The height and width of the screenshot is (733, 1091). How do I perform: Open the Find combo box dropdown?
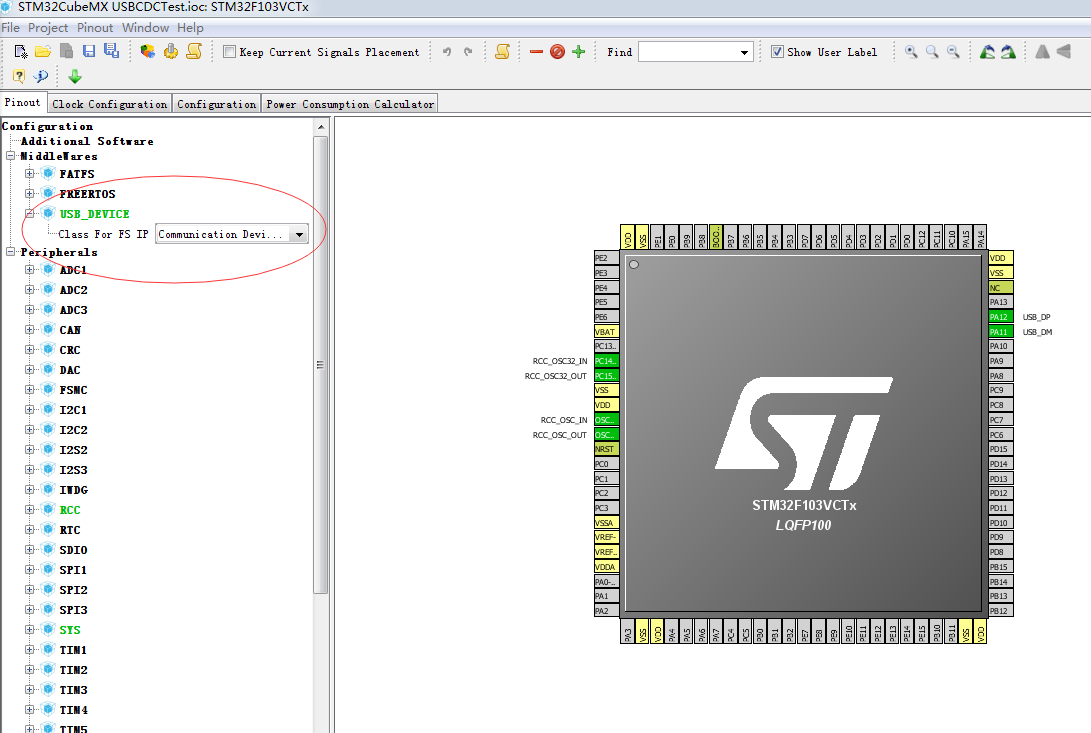point(743,51)
